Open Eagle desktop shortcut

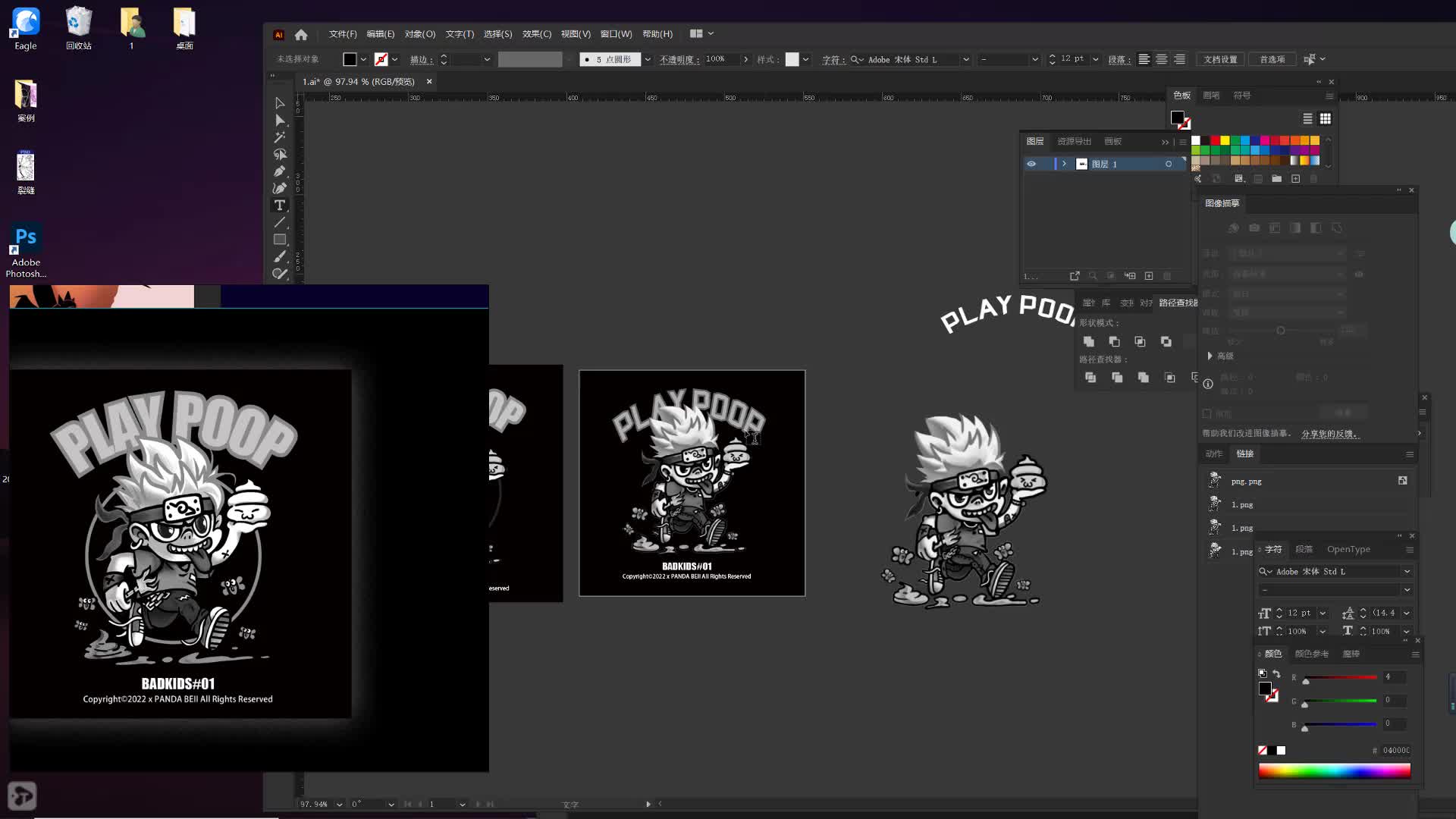click(26, 29)
